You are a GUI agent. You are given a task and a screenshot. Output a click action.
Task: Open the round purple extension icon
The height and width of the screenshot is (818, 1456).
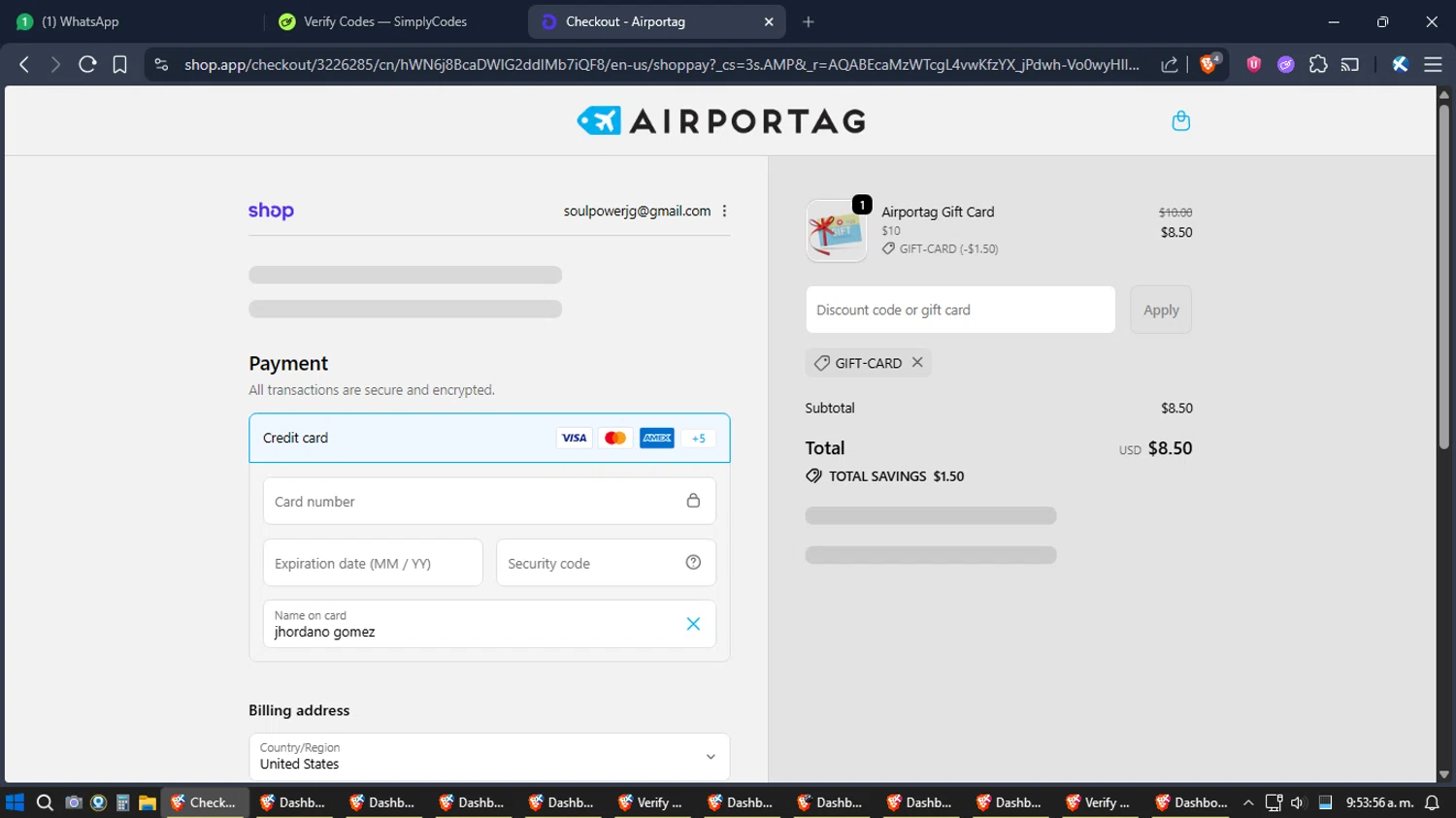click(x=1286, y=64)
